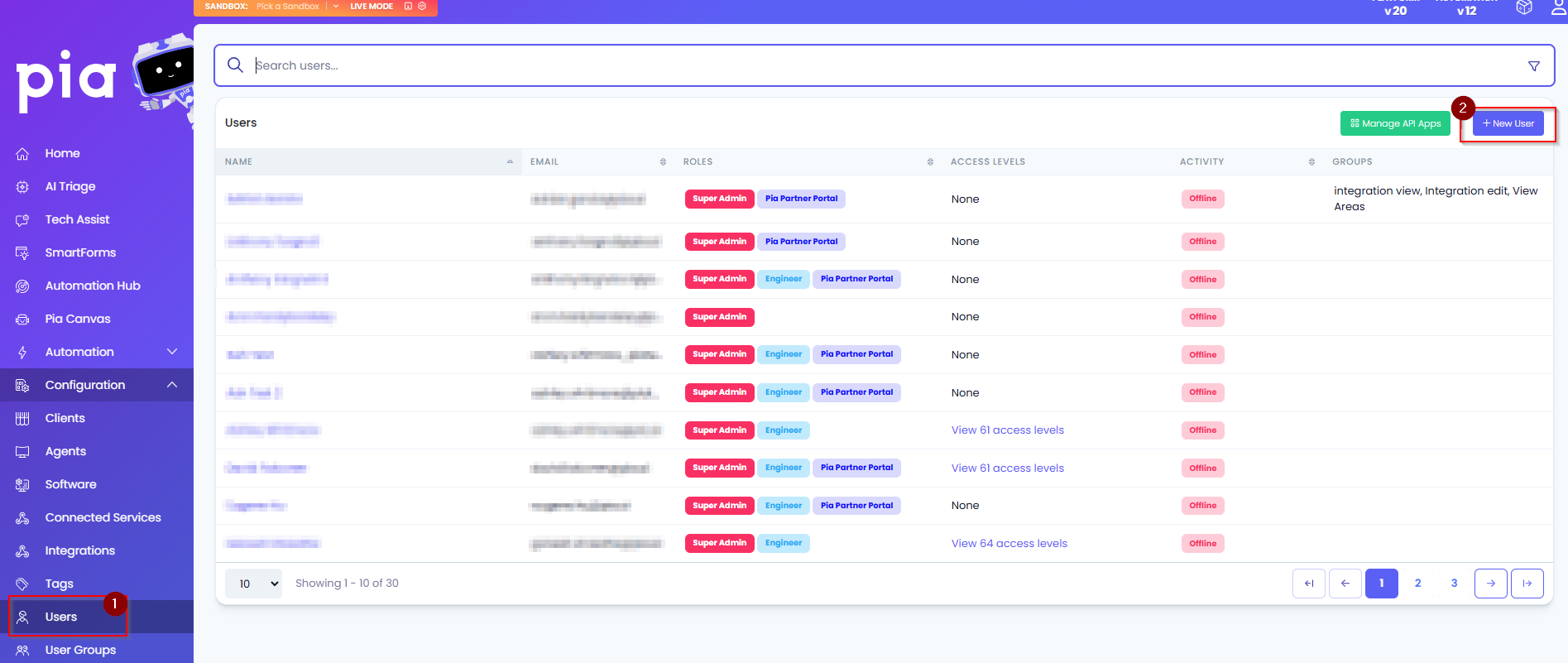Click the View 64 access levels link
The image size is (1568, 663).
click(1009, 544)
